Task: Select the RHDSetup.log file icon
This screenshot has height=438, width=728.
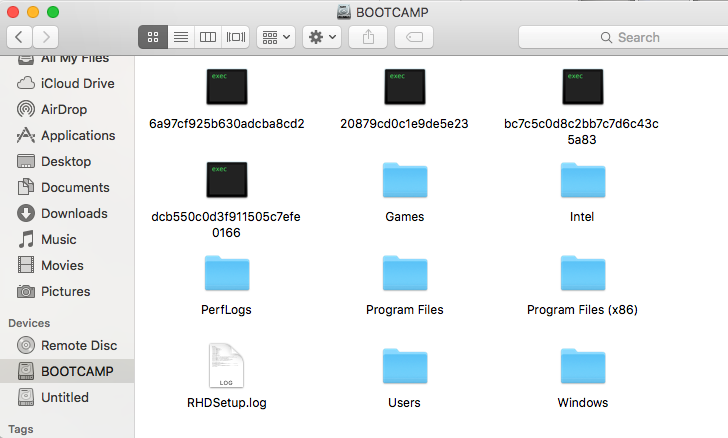Action: [227, 366]
